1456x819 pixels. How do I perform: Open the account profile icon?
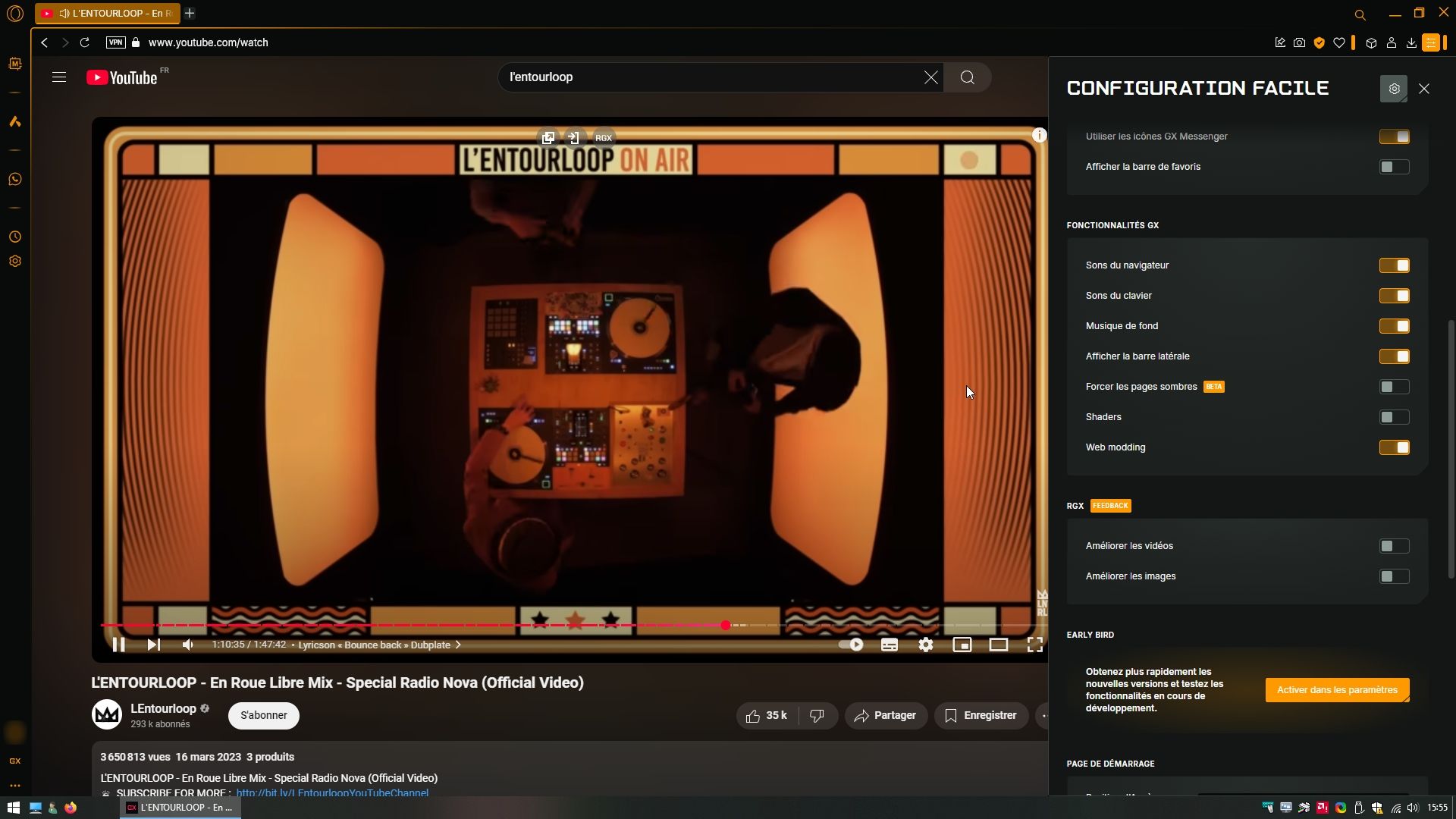(x=1392, y=42)
